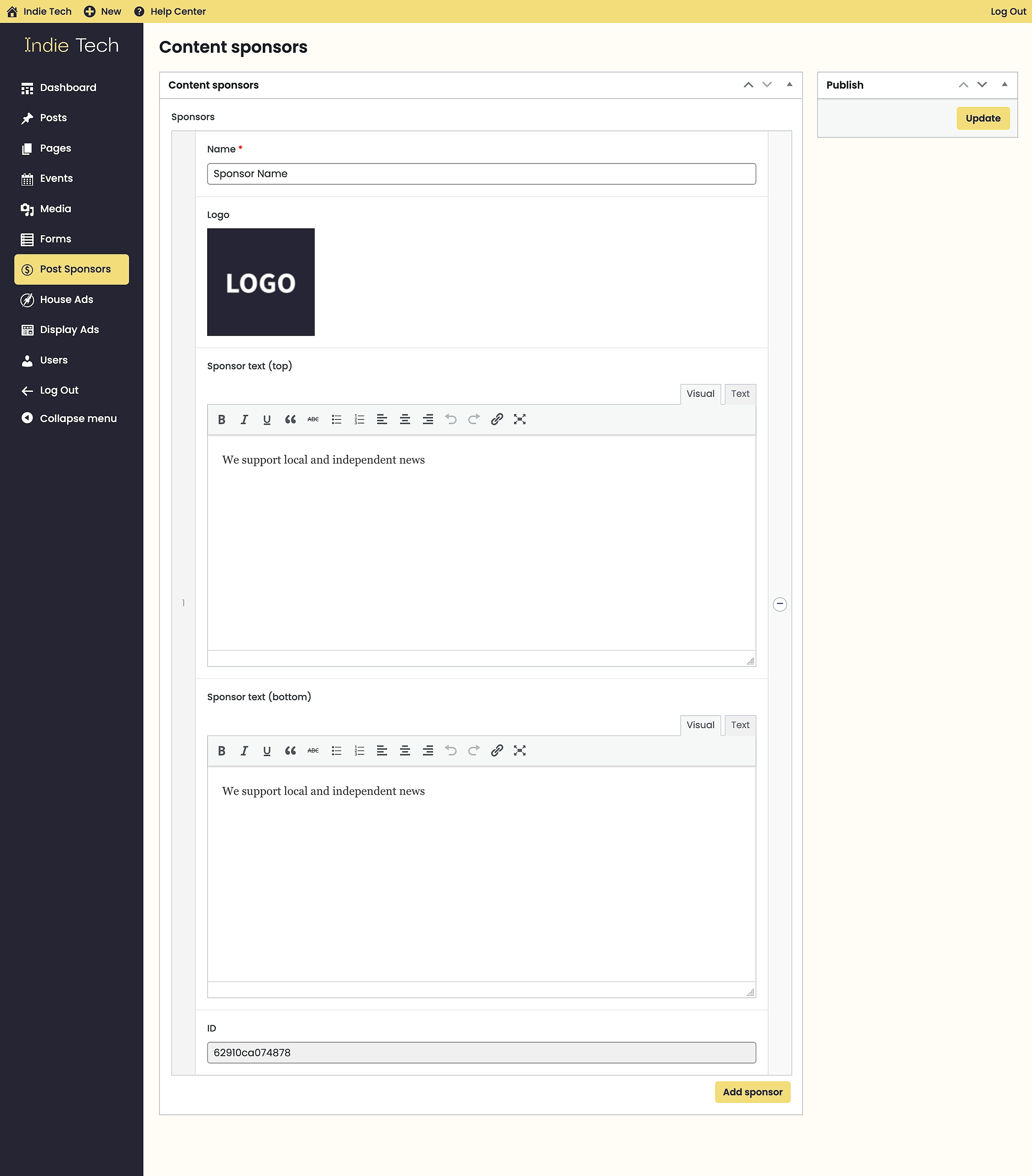Collapse the Content sponsors panel triangle

click(789, 85)
